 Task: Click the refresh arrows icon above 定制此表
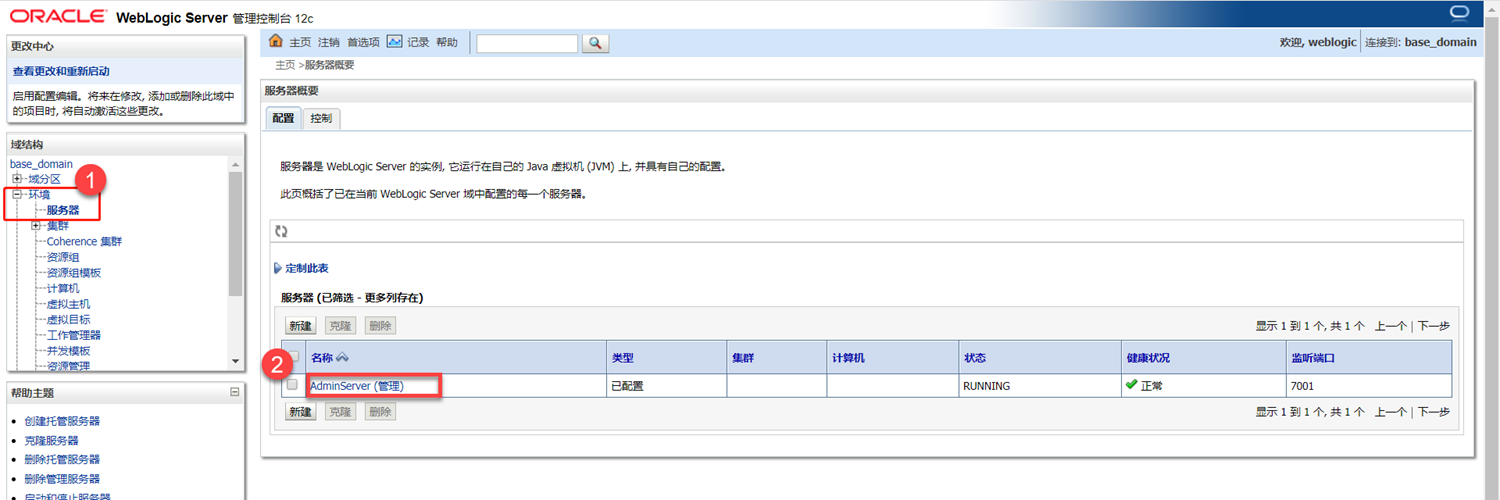281,231
